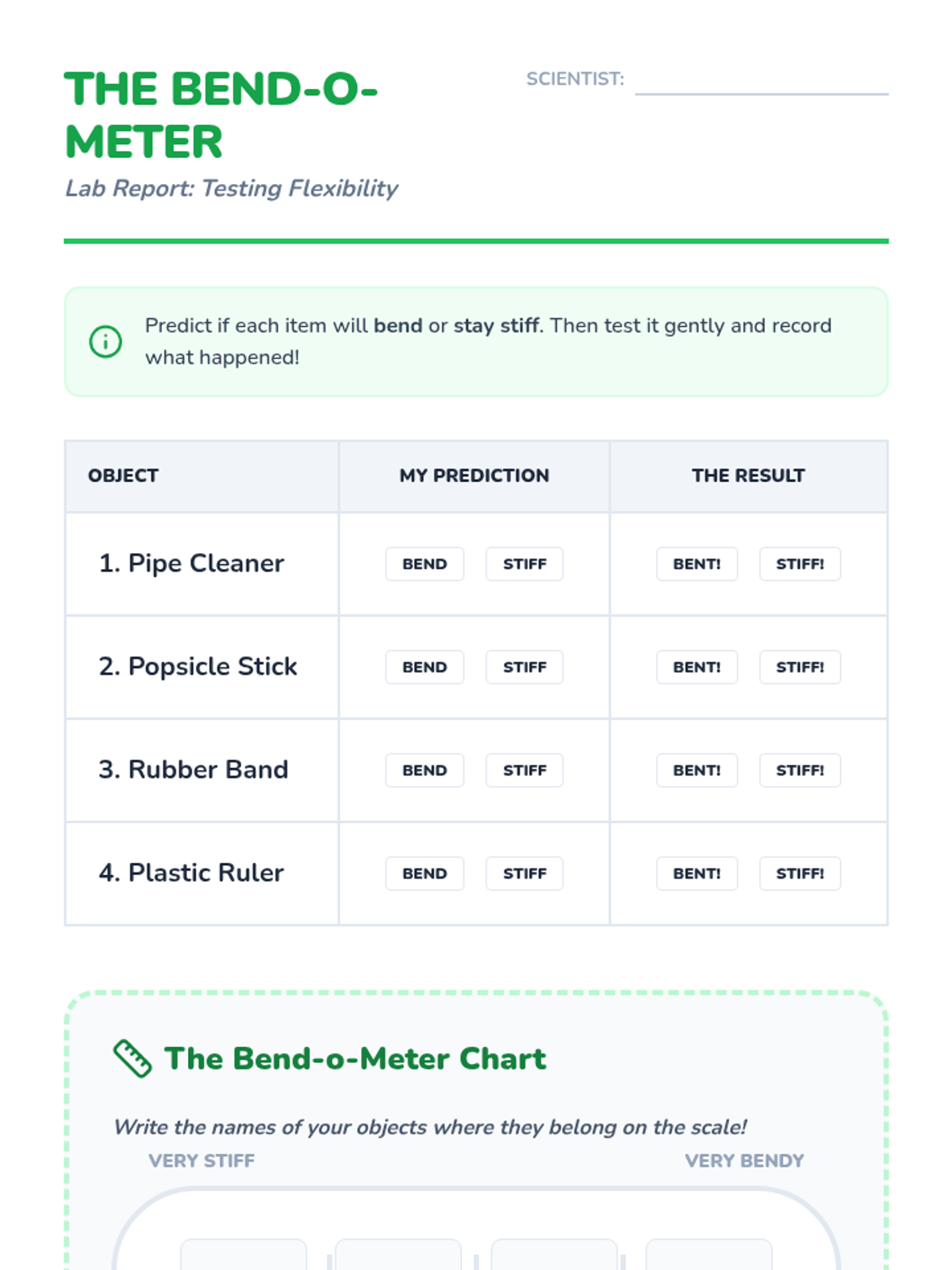Click the info icon in instructions box
Image resolution: width=952 pixels, height=1270 pixels.
coord(106,342)
